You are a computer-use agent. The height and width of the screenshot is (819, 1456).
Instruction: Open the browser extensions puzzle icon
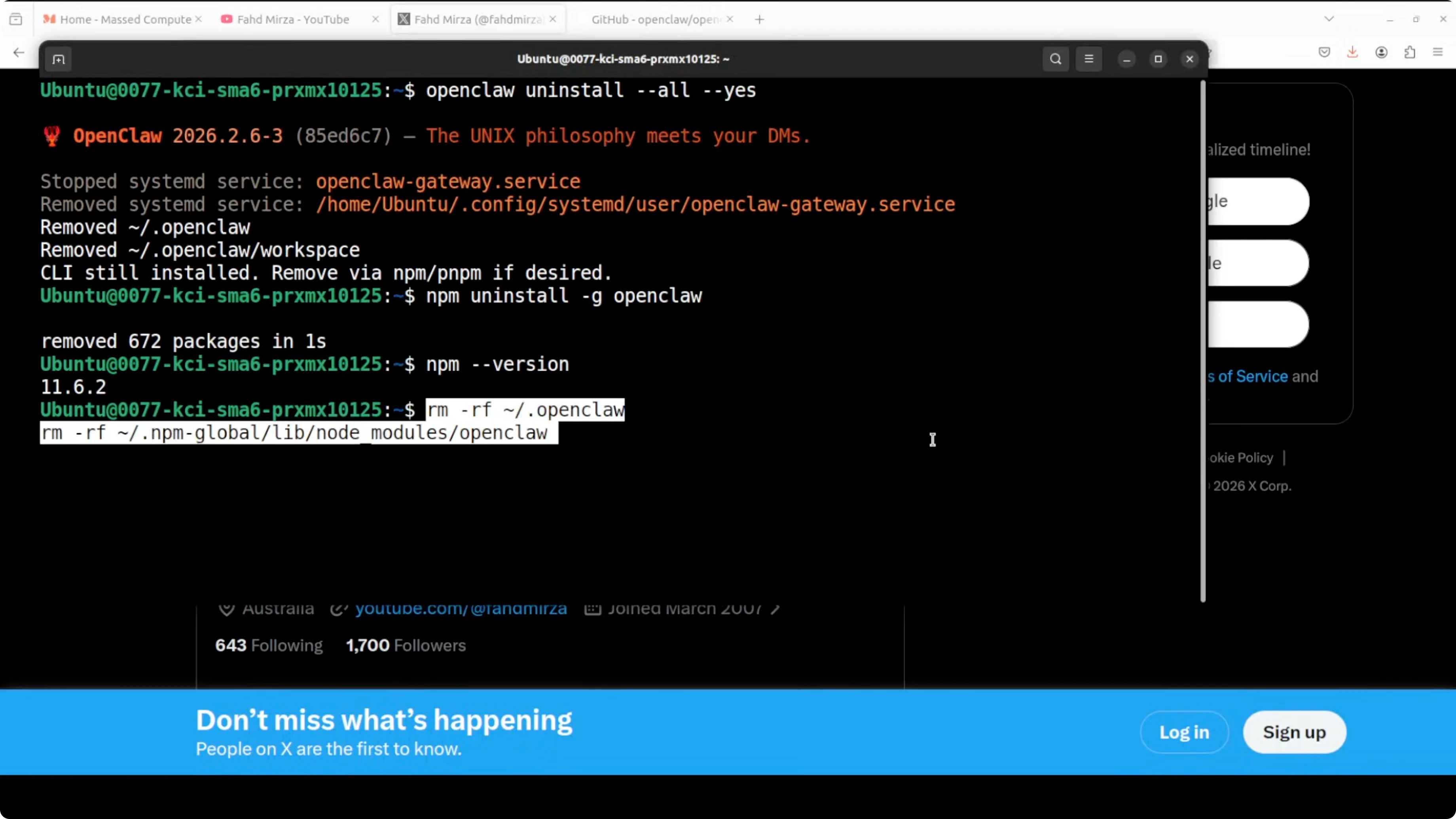(x=1410, y=53)
